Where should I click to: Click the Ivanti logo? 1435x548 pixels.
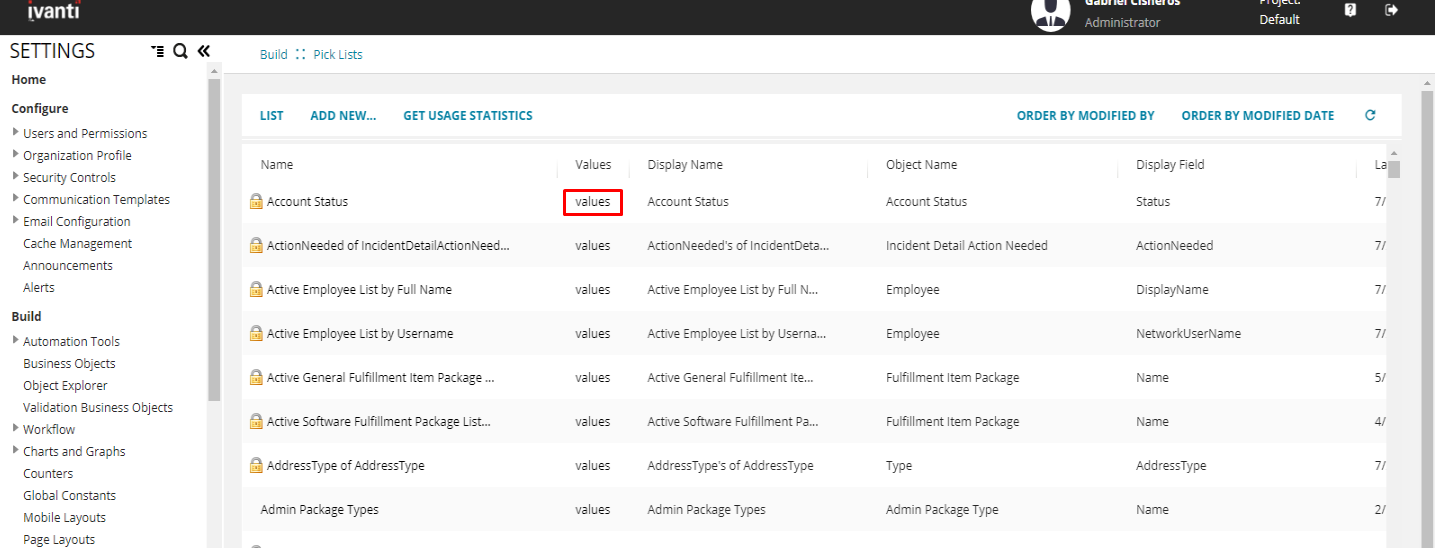54,10
